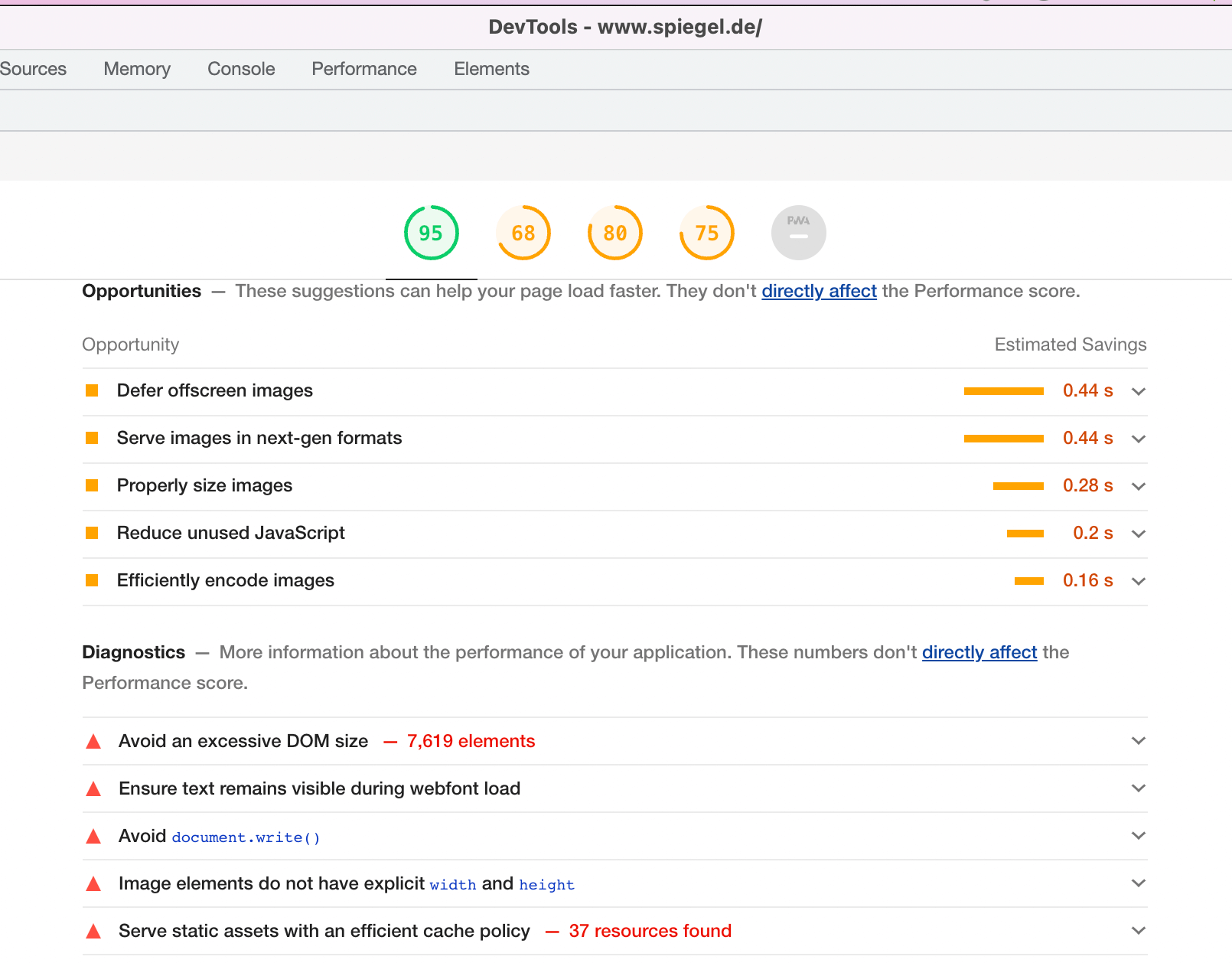The width and height of the screenshot is (1232, 963).
Task: Click orange square icon beside Properly size images
Action: (x=92, y=485)
